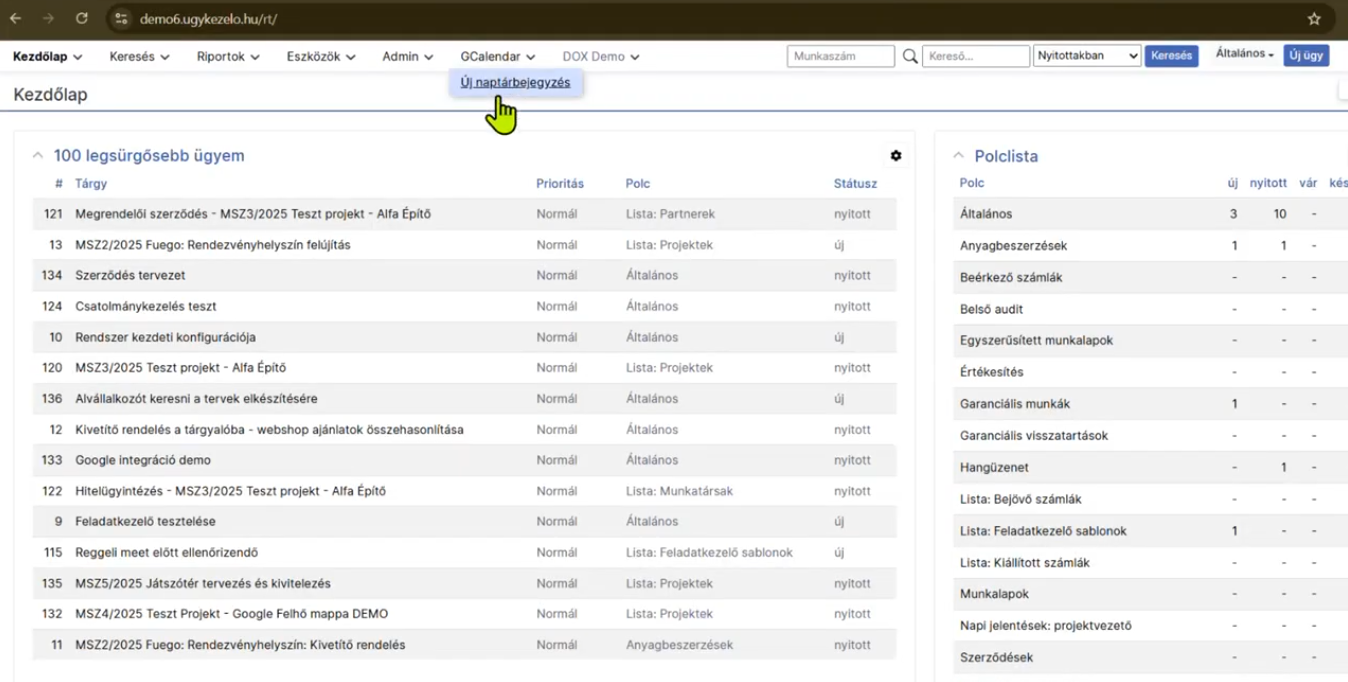1348x682 pixels.
Task: Click the Új ügy button
Action: [x=1305, y=56]
